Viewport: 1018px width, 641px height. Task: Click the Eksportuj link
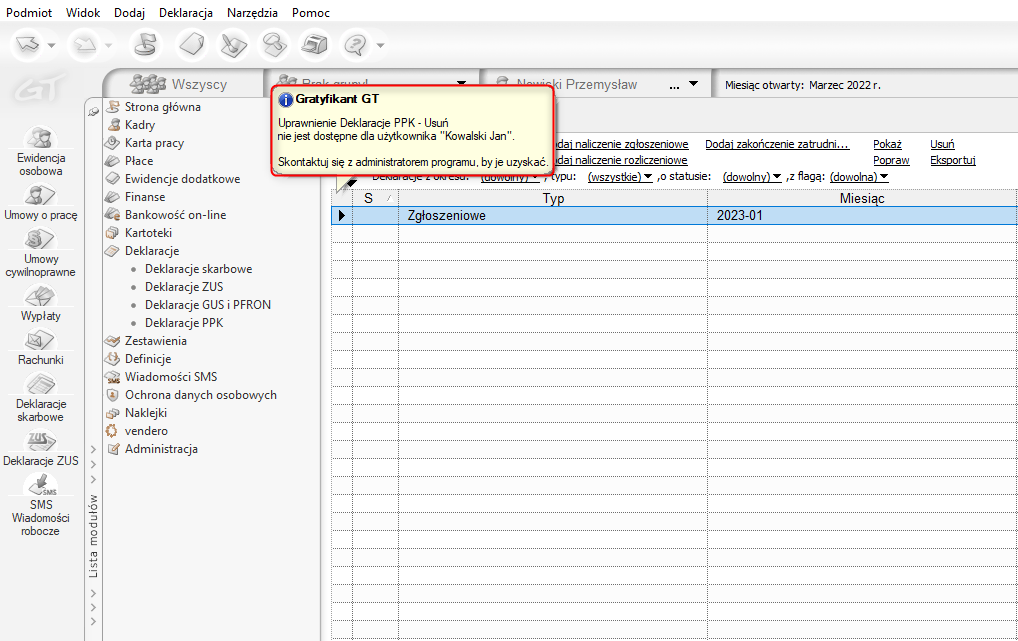(952, 160)
